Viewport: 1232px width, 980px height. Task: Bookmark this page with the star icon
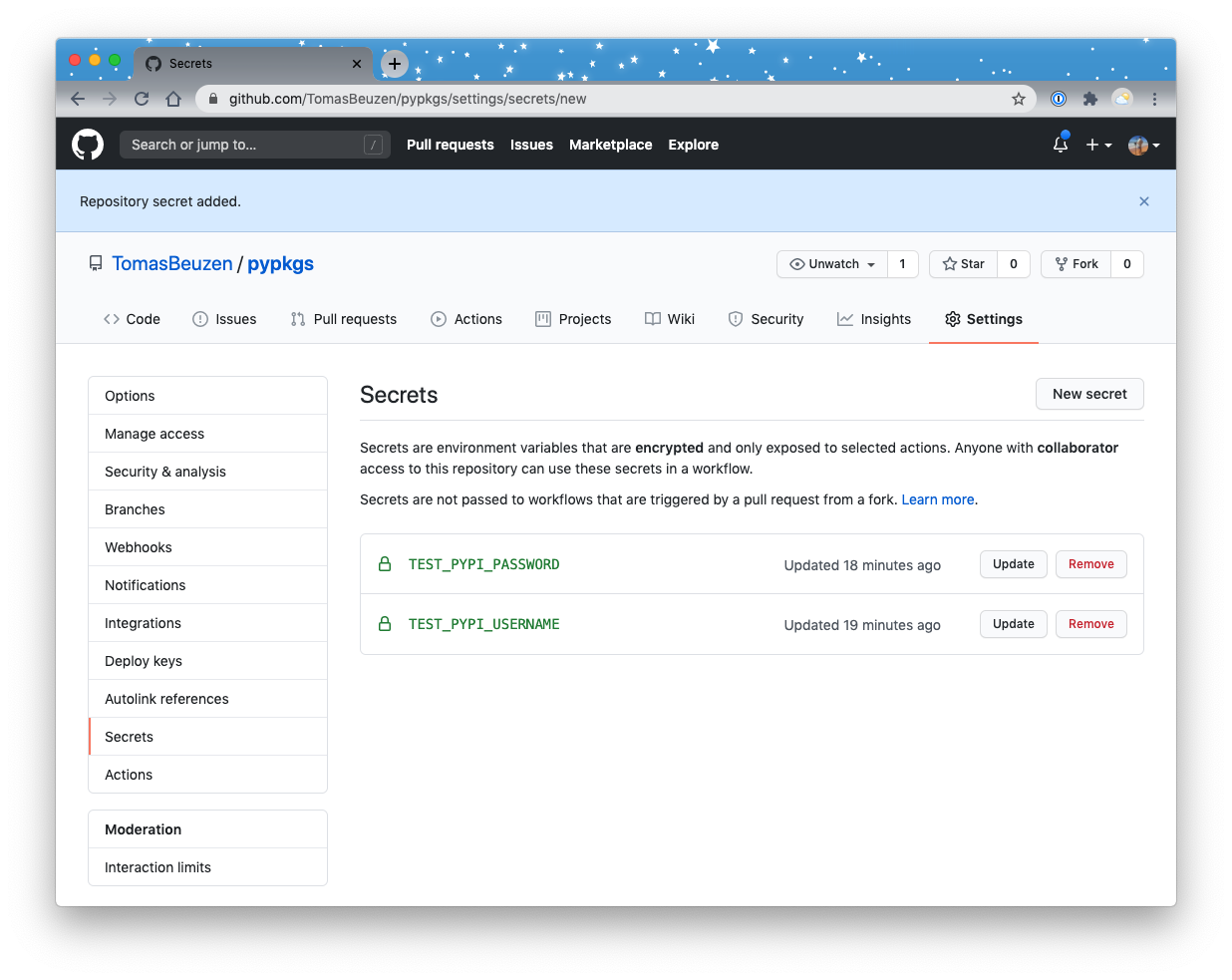(x=1018, y=99)
